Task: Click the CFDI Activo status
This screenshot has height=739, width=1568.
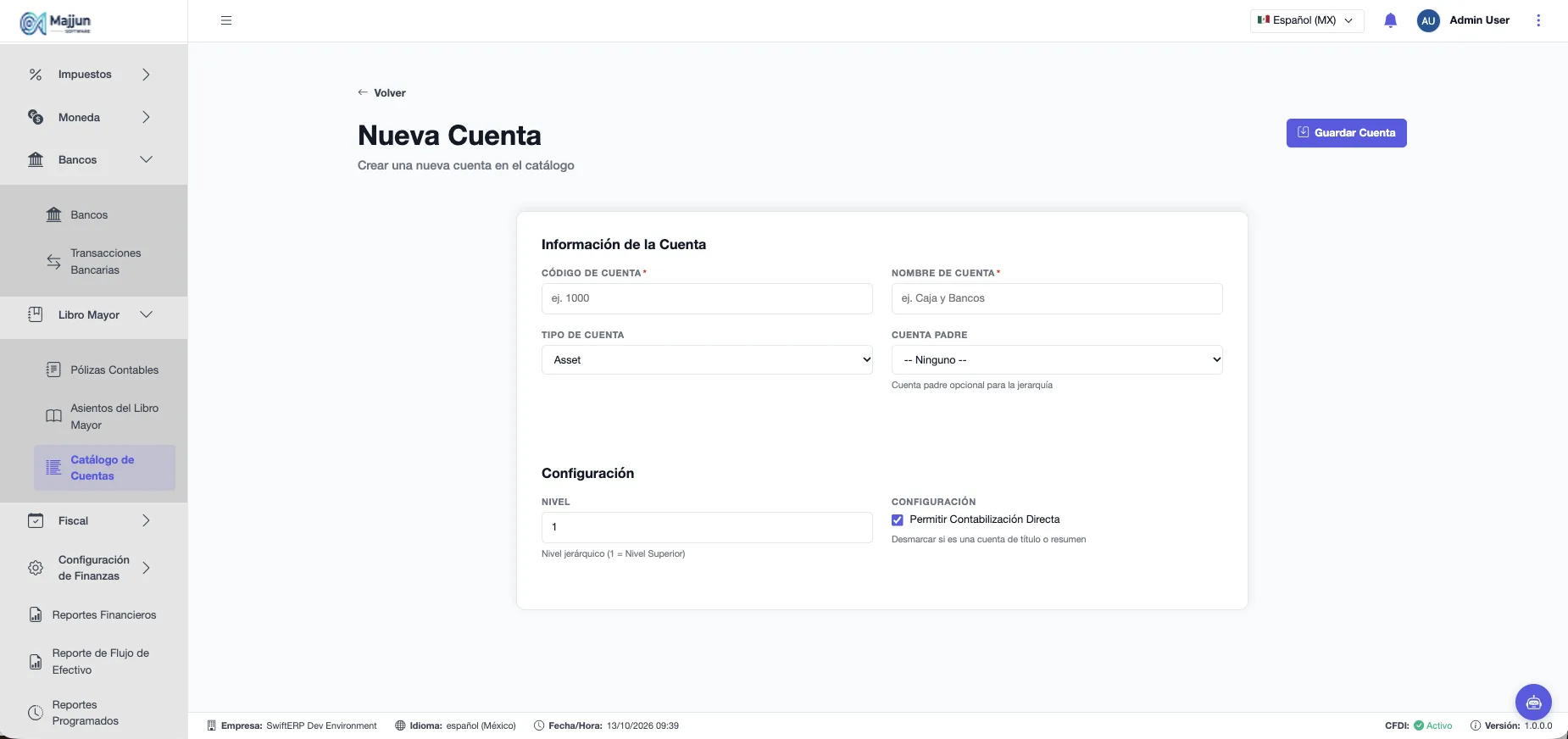Action: 1419,725
